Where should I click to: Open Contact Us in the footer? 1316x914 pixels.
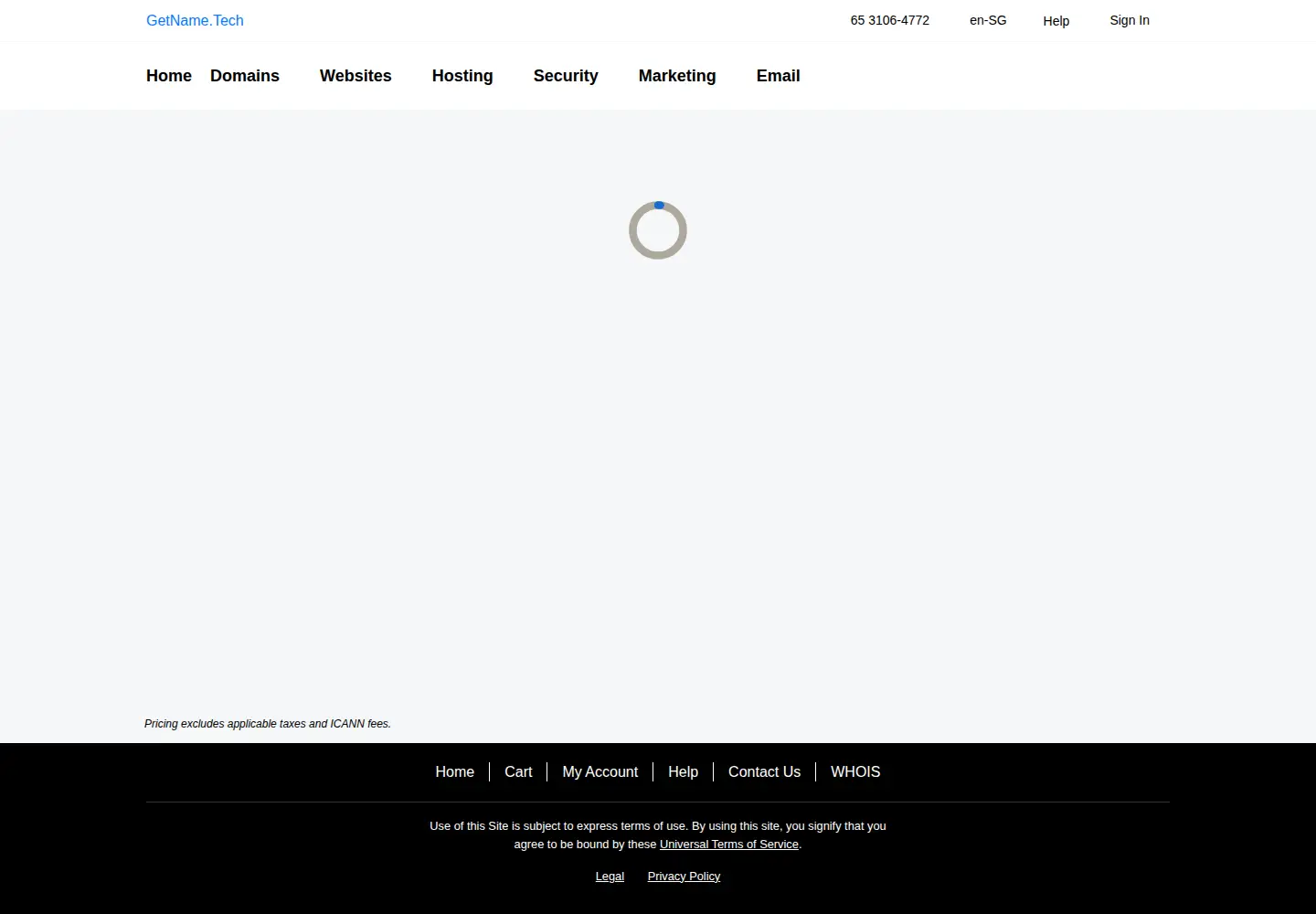click(x=764, y=772)
